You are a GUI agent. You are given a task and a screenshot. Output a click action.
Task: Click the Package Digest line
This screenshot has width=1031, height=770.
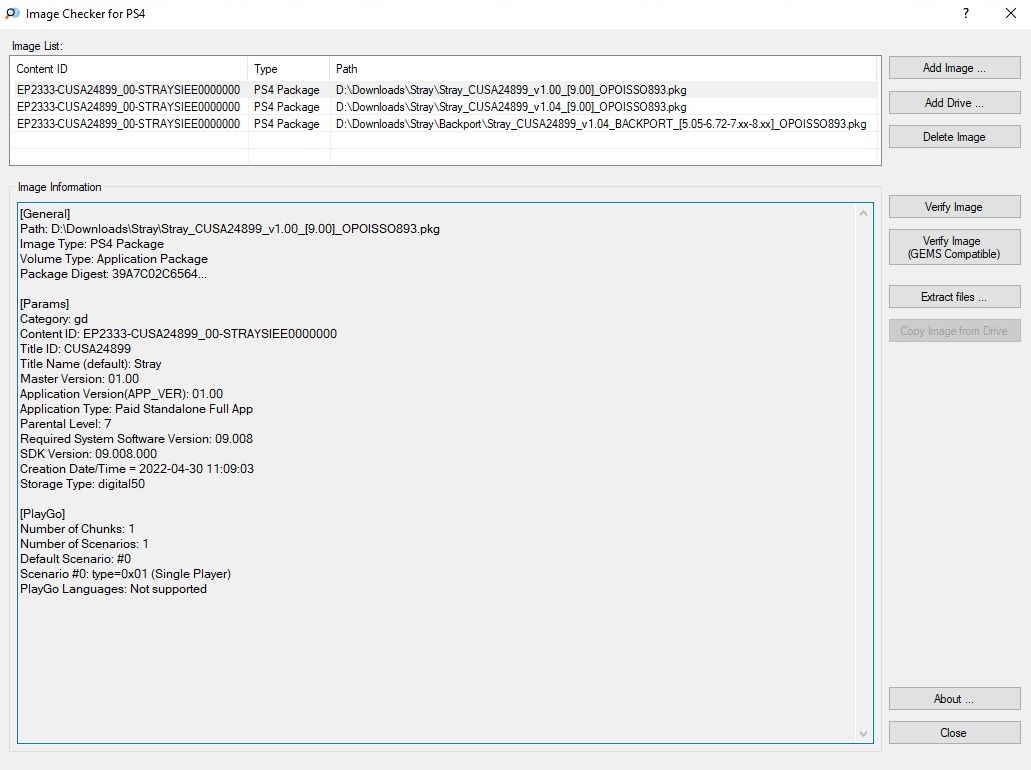113,274
